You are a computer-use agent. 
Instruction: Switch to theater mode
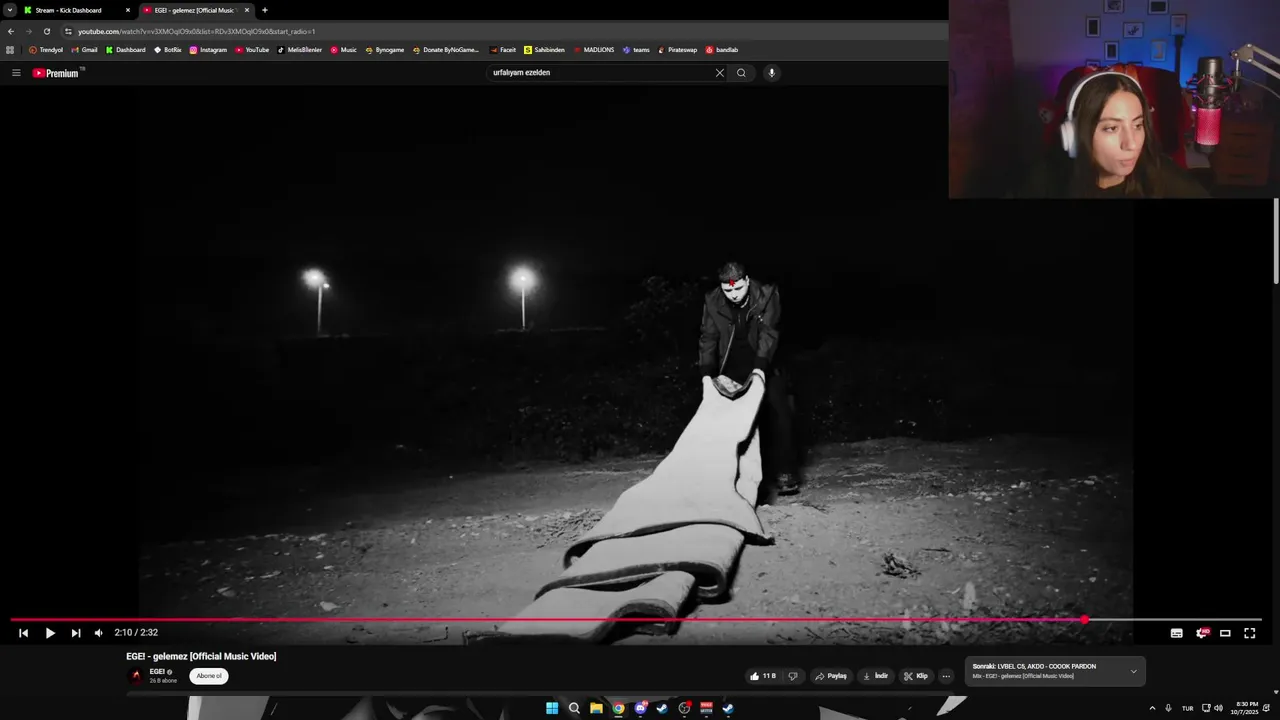pyautogui.click(x=1225, y=633)
